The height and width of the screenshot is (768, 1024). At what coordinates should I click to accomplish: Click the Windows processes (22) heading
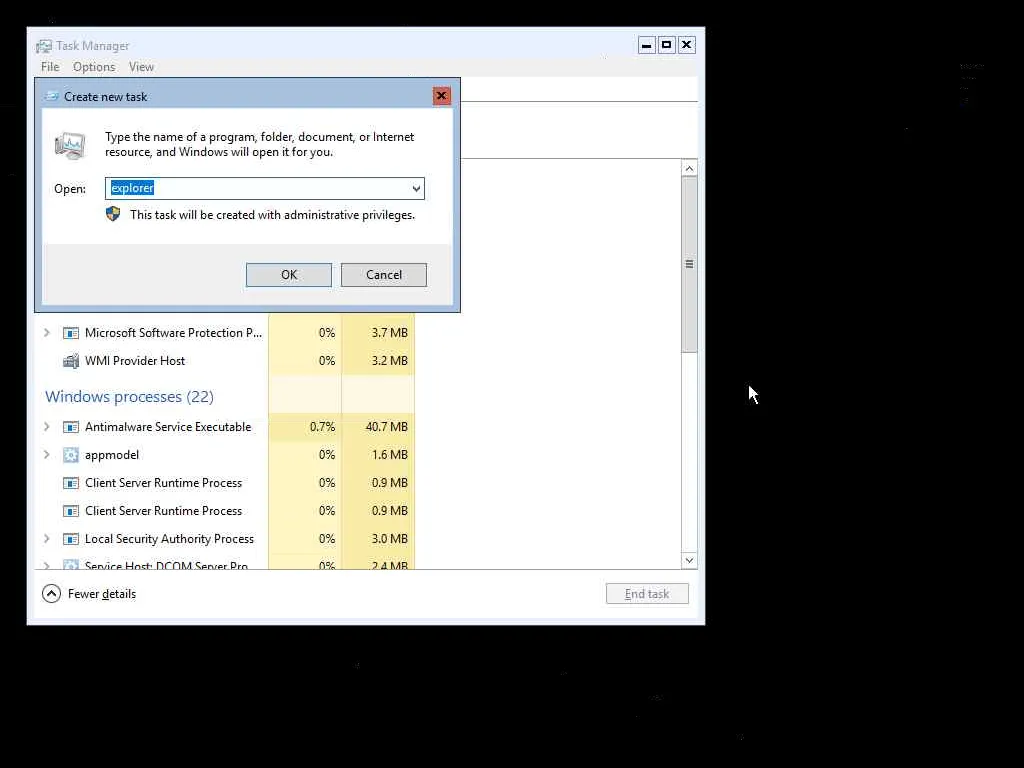tap(129, 396)
